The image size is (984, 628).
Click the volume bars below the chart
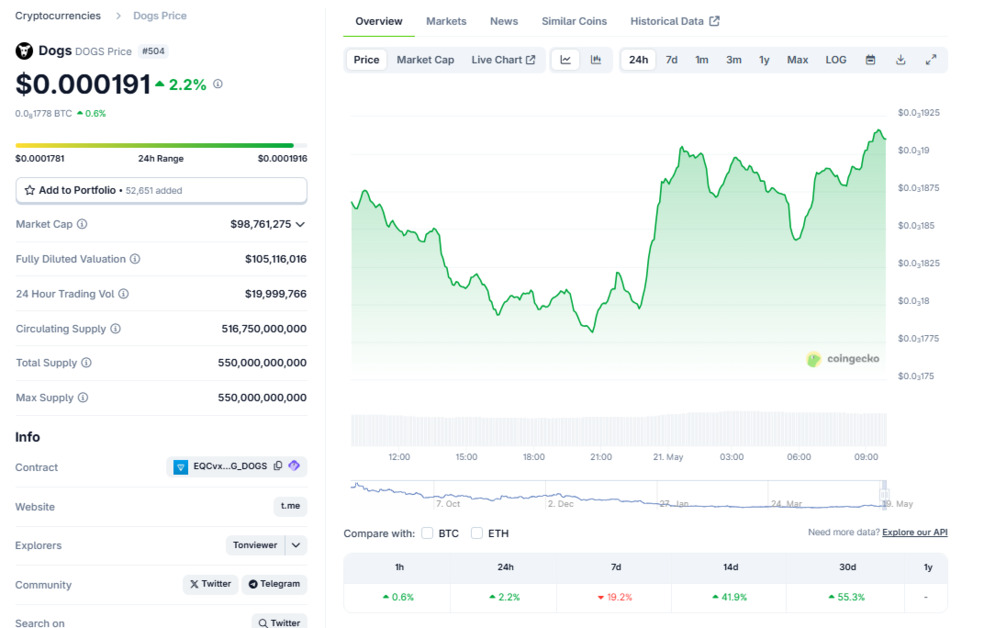tap(618, 429)
